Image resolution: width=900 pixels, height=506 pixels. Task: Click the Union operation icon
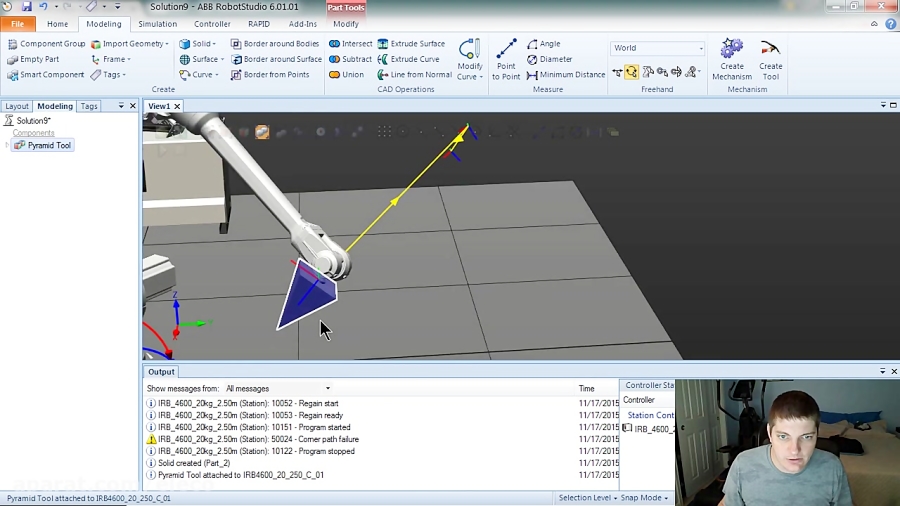tap(334, 75)
